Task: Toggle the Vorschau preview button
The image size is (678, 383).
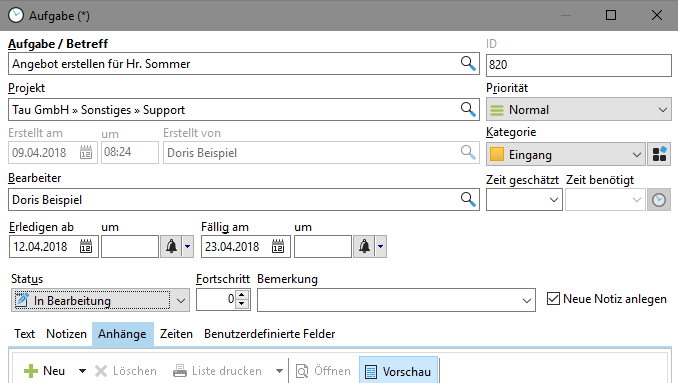Action: click(398, 371)
